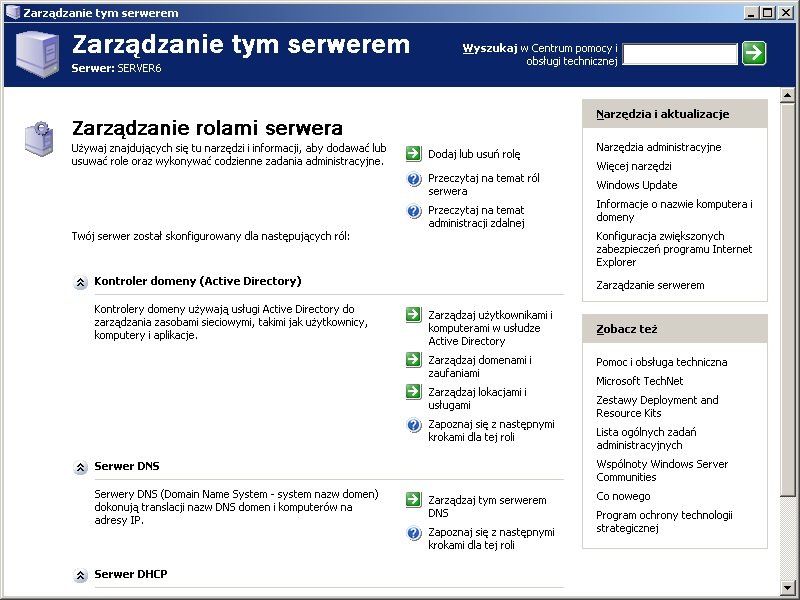Open Zarządzaj użytkownikami i komputerami w usłudze Active Directory
This screenshot has height=600, width=800.
pyautogui.click(x=490, y=328)
